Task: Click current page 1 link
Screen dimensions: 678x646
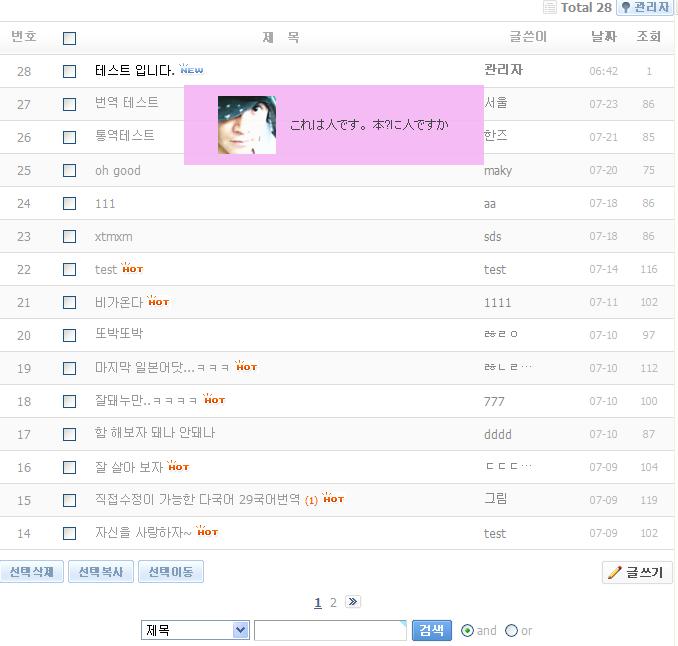Action: click(x=318, y=602)
